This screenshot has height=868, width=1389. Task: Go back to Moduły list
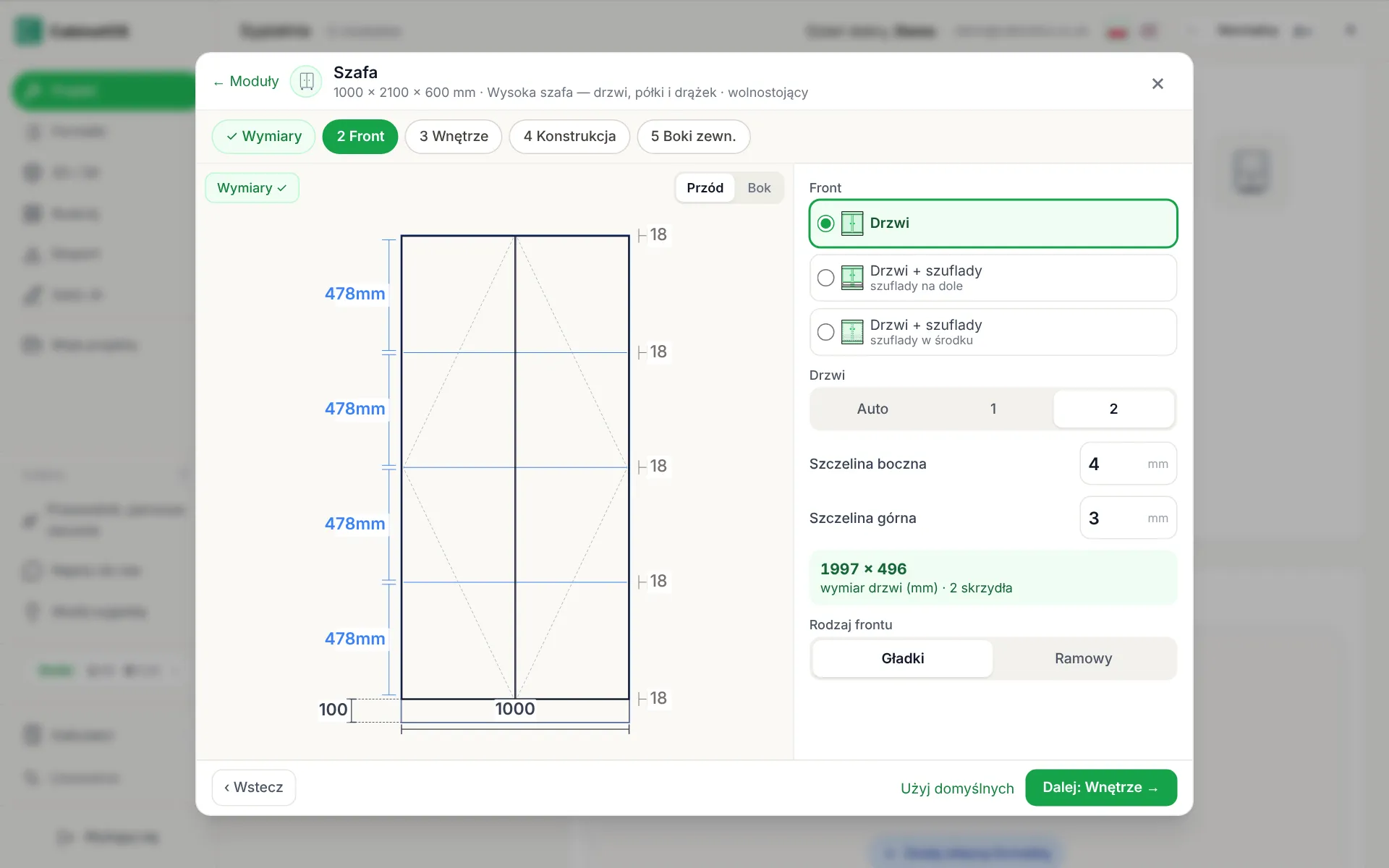click(246, 82)
